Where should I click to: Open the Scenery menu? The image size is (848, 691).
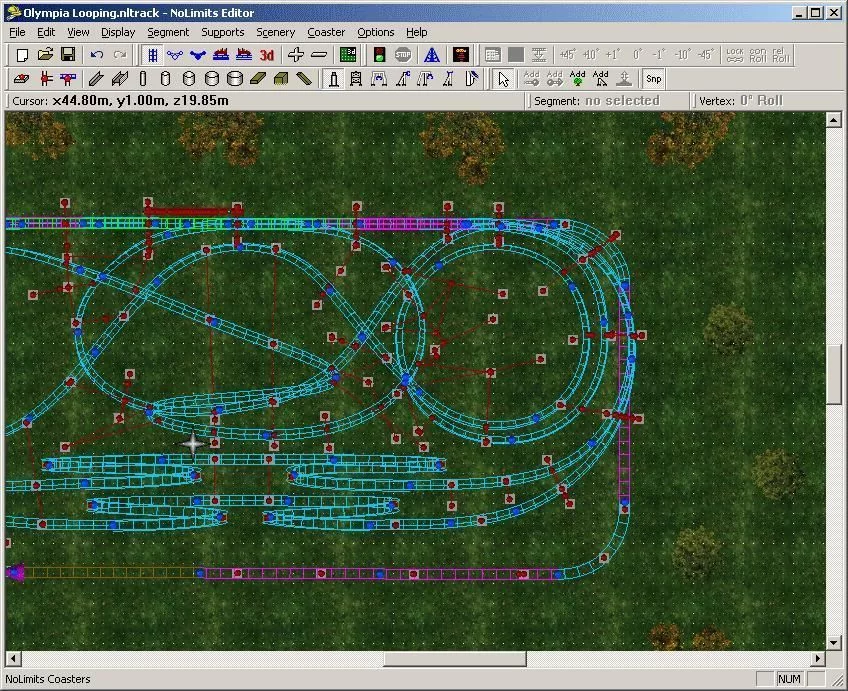(275, 32)
